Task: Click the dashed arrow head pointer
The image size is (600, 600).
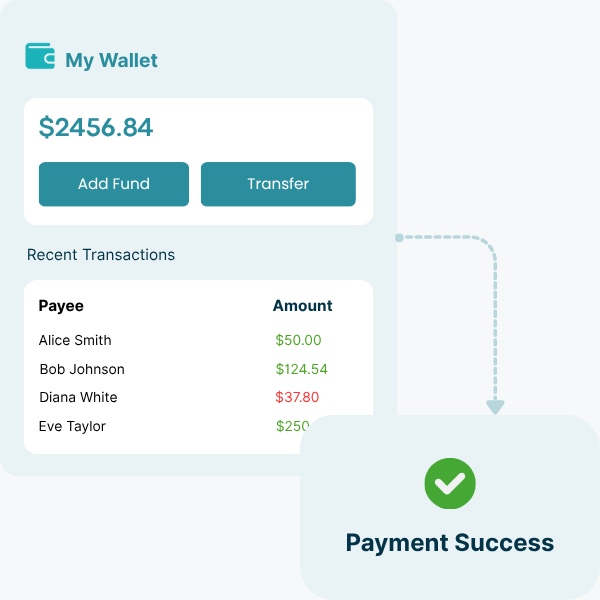Action: (x=495, y=406)
